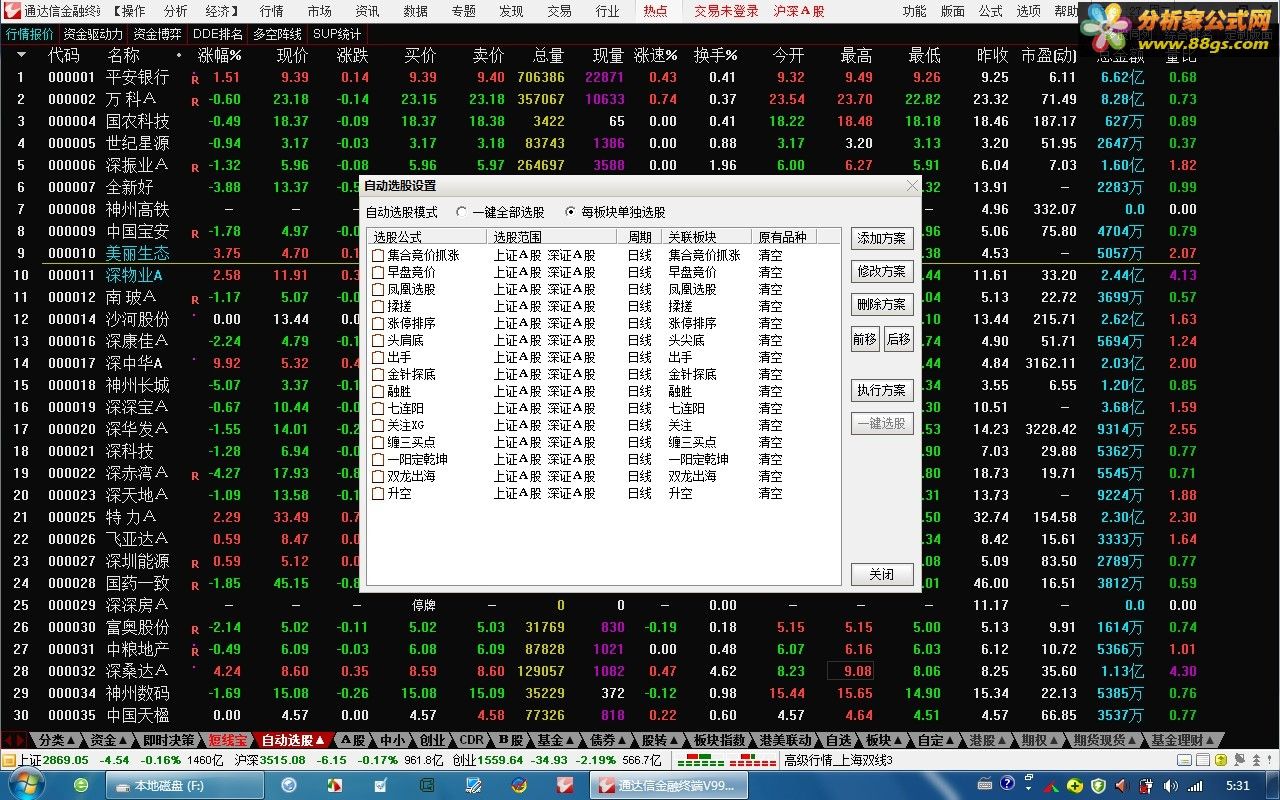Screen dimensions: 1280x800
Task: Select 一键全部选股 radio option
Action: pyautogui.click(x=461, y=212)
